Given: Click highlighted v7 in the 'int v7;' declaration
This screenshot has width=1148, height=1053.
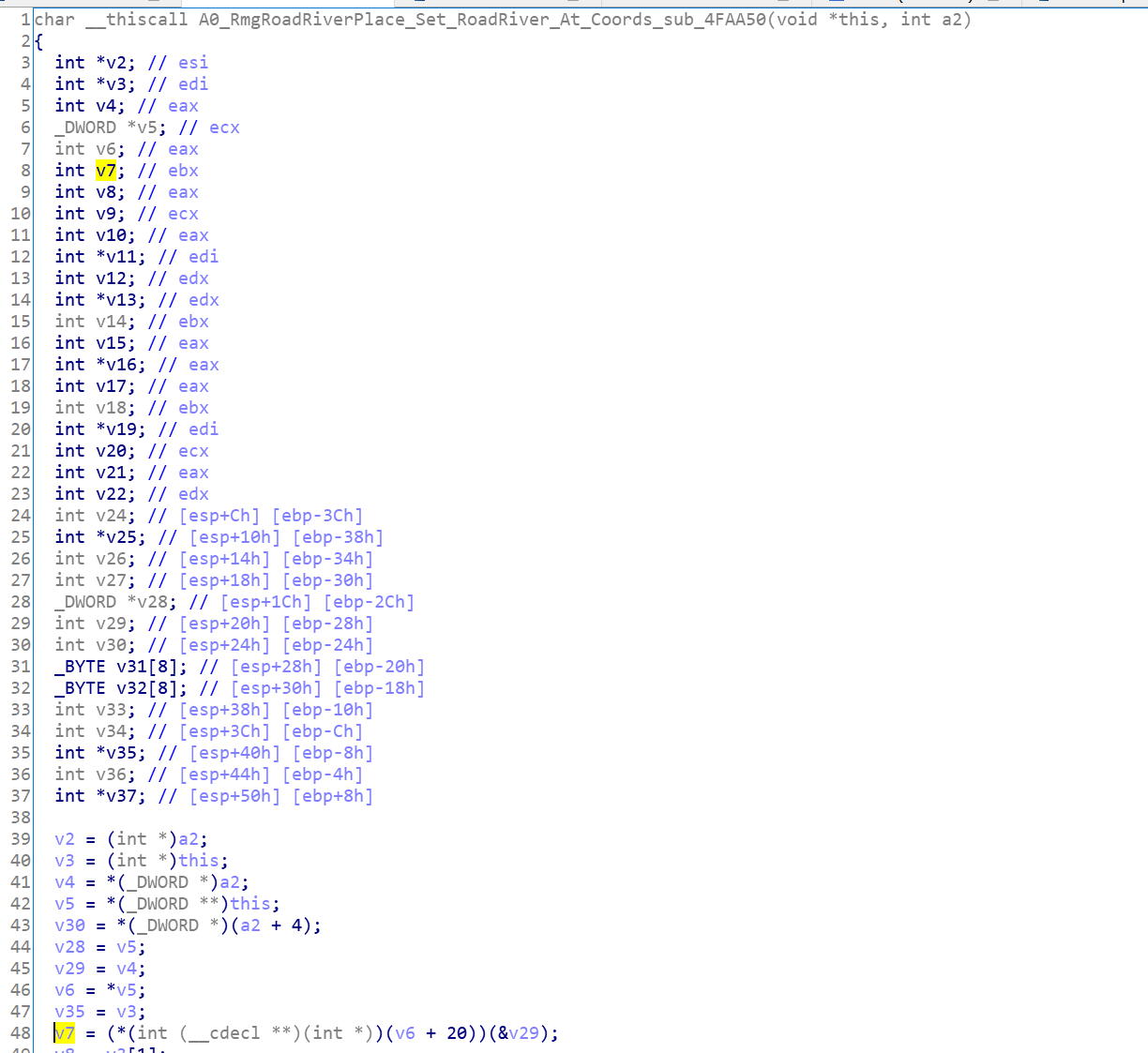Looking at the screenshot, I should coord(106,171).
